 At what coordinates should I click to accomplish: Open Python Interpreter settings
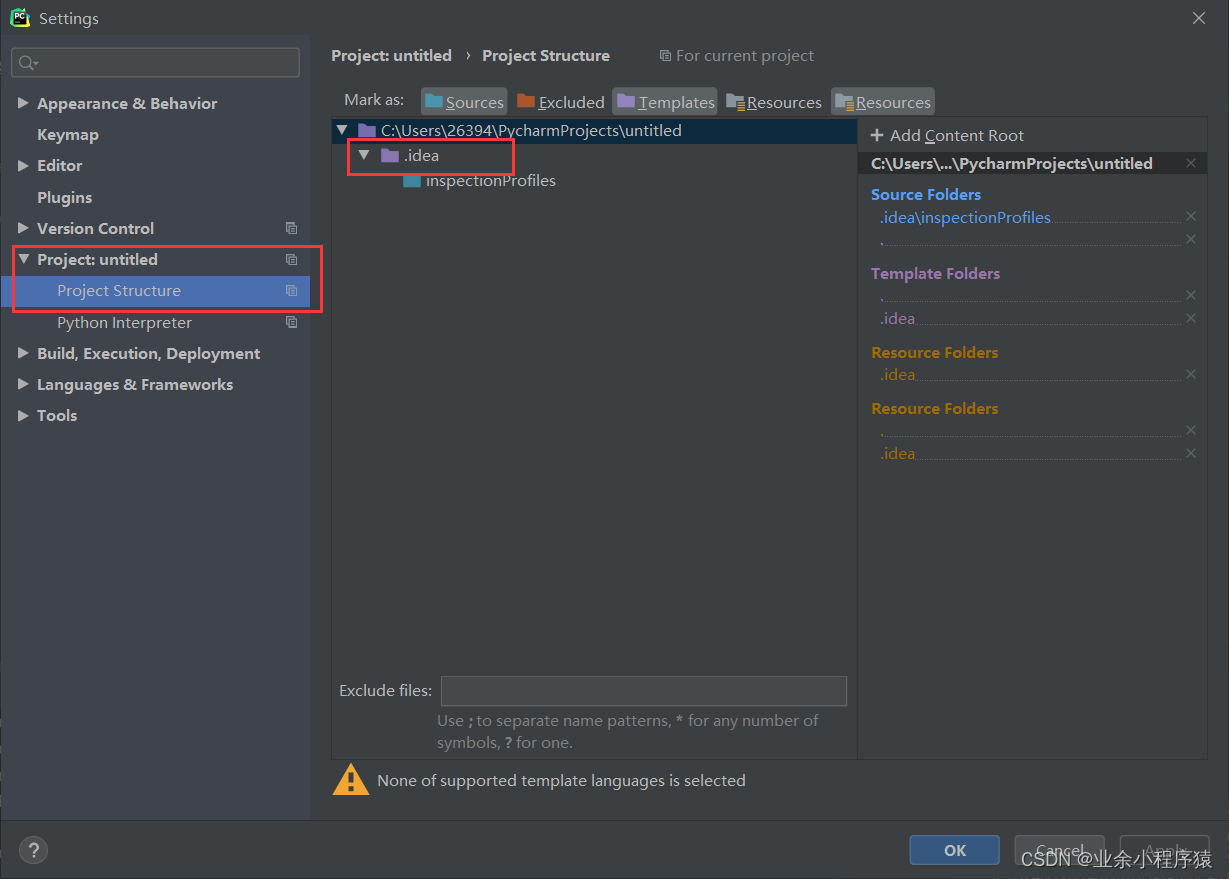(124, 322)
